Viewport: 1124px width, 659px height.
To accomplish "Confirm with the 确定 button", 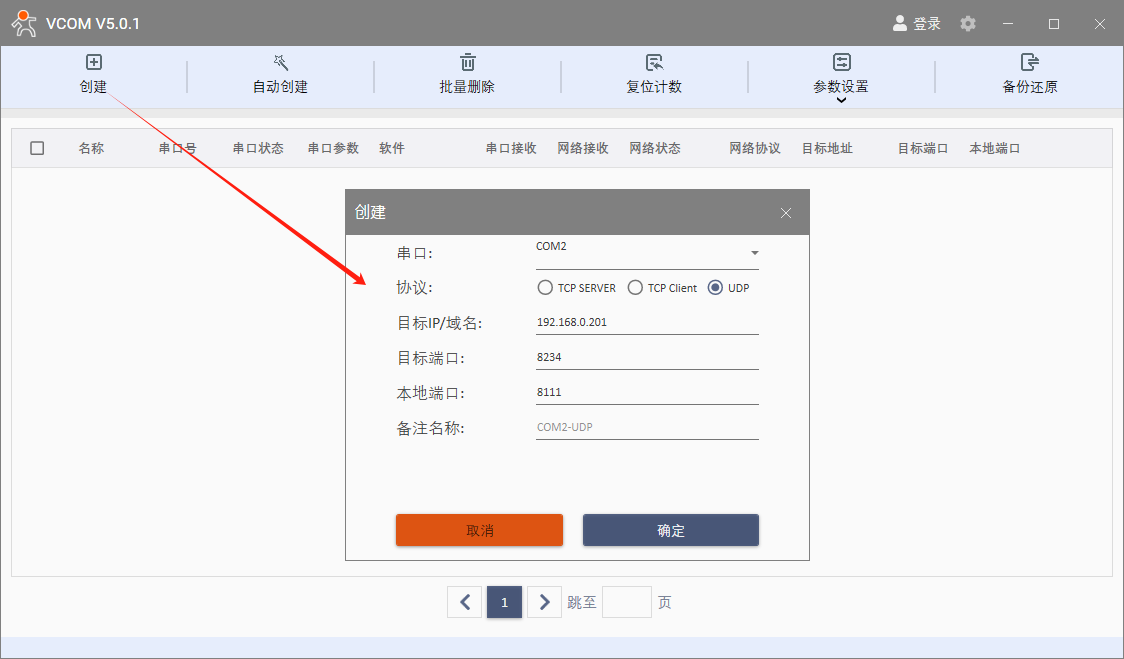I will pyautogui.click(x=670, y=530).
